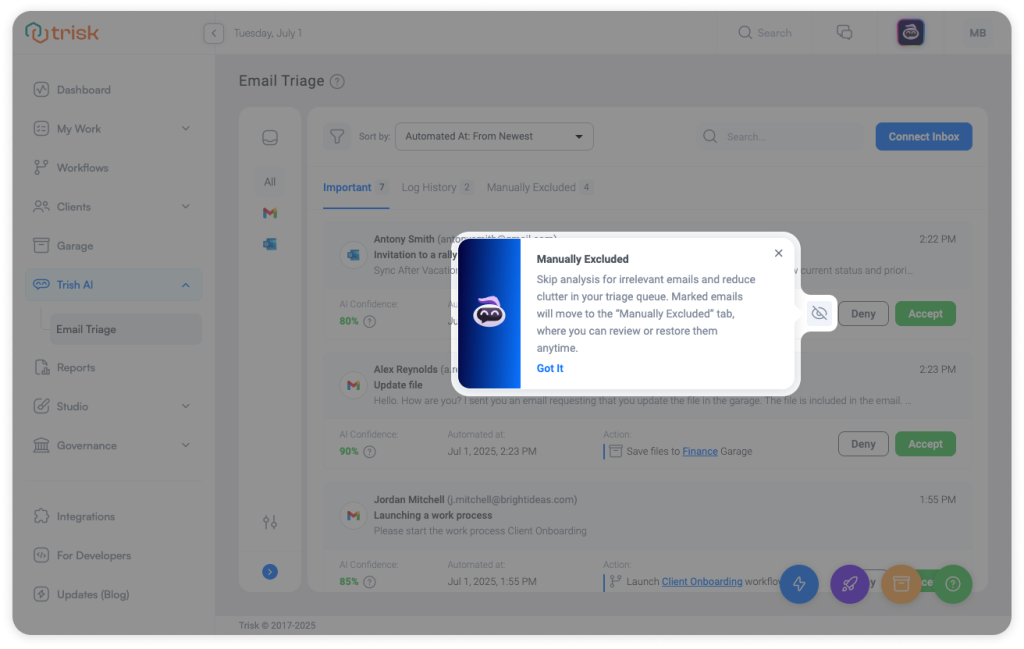This screenshot has height=649, width=1024.
Task: Click the orange archive floating button
Action: [x=901, y=584]
